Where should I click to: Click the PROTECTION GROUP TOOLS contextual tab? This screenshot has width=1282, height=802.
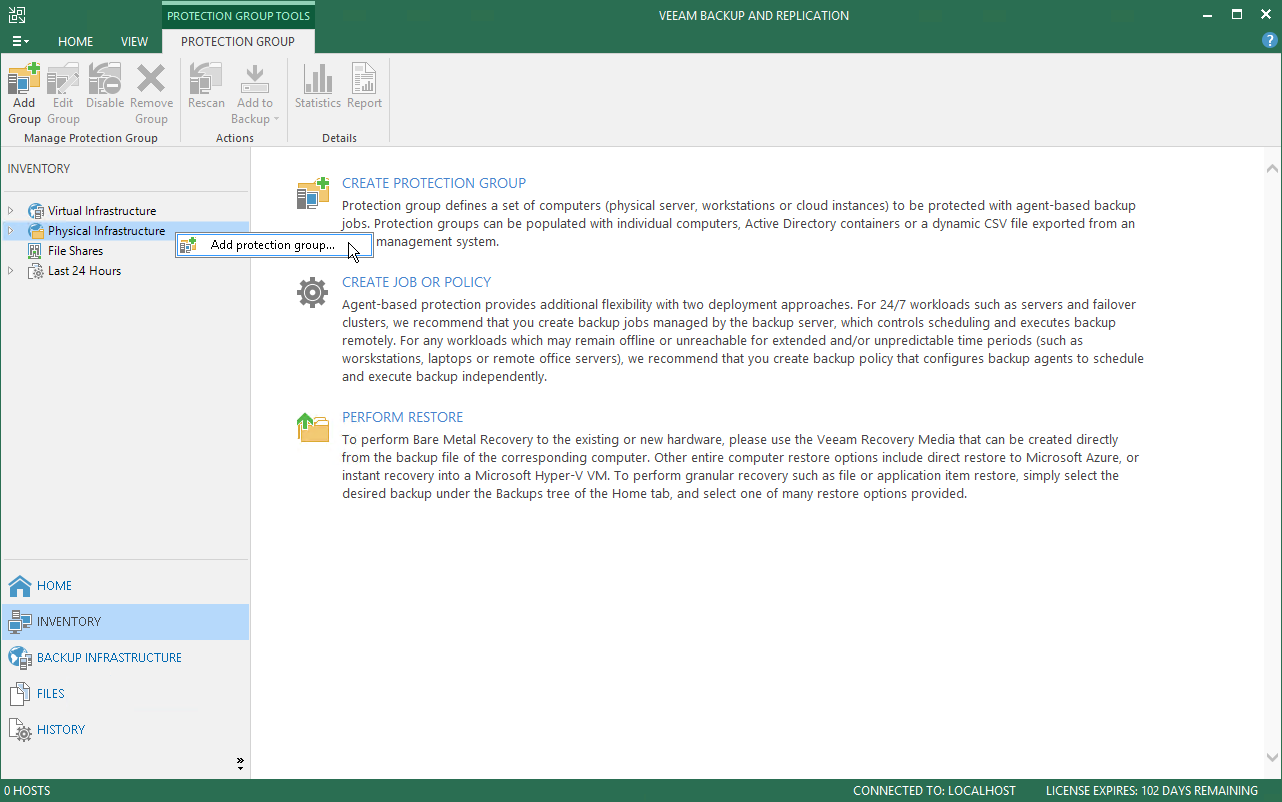238,16
